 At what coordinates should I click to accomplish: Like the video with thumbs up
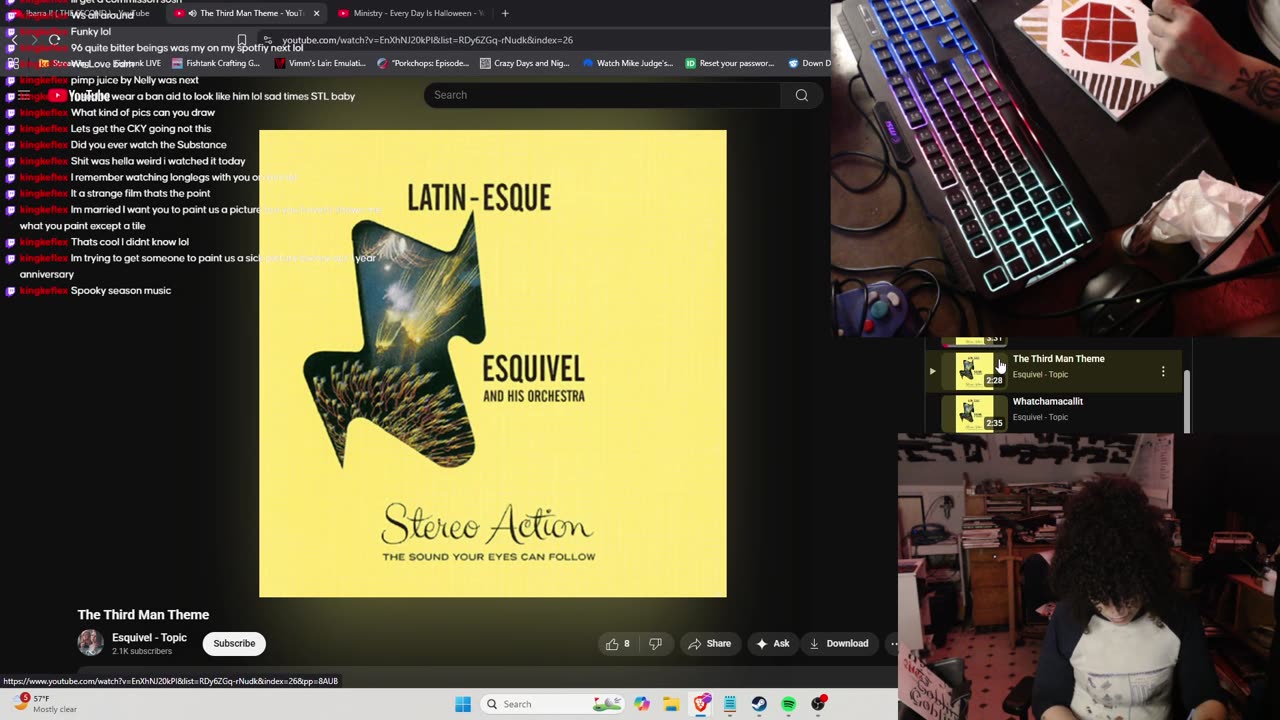pos(618,644)
